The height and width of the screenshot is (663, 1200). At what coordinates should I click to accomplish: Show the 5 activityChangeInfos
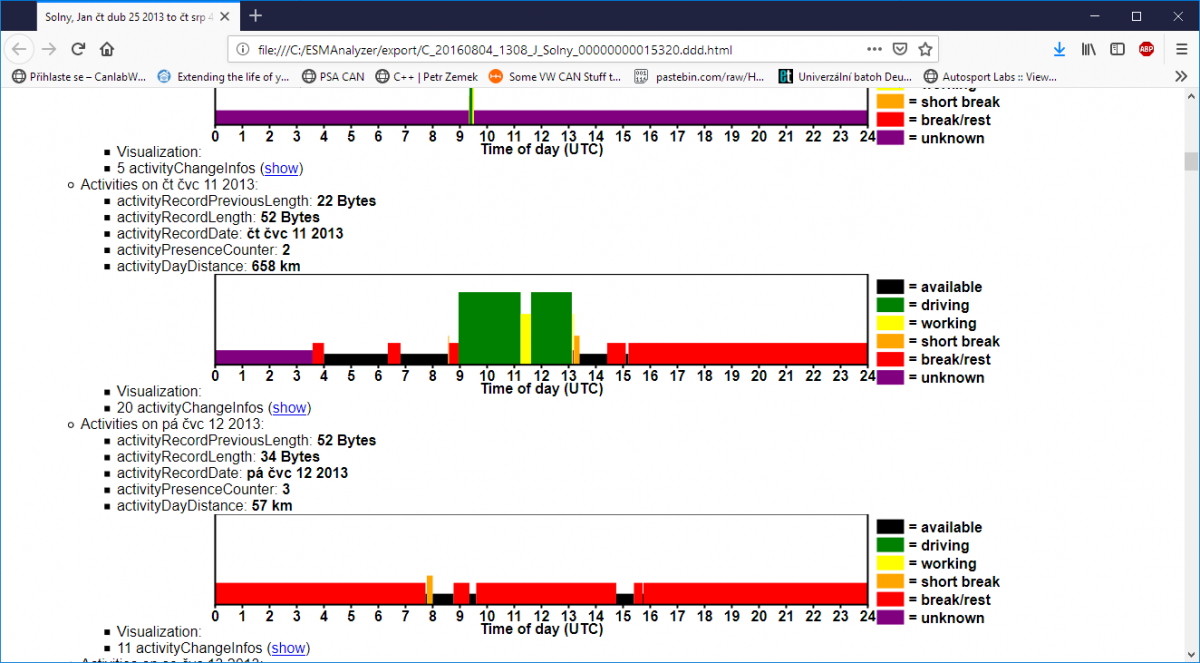(x=281, y=168)
